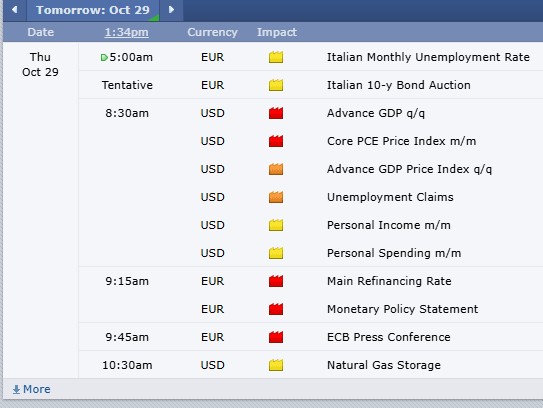Open Advance GDP q/q event

point(376,113)
